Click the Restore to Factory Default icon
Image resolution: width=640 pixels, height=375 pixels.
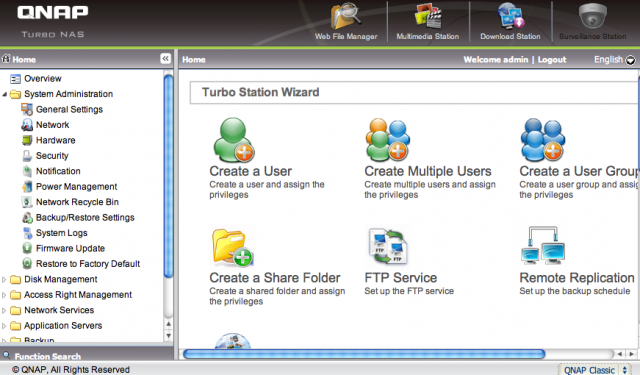pos(27,264)
